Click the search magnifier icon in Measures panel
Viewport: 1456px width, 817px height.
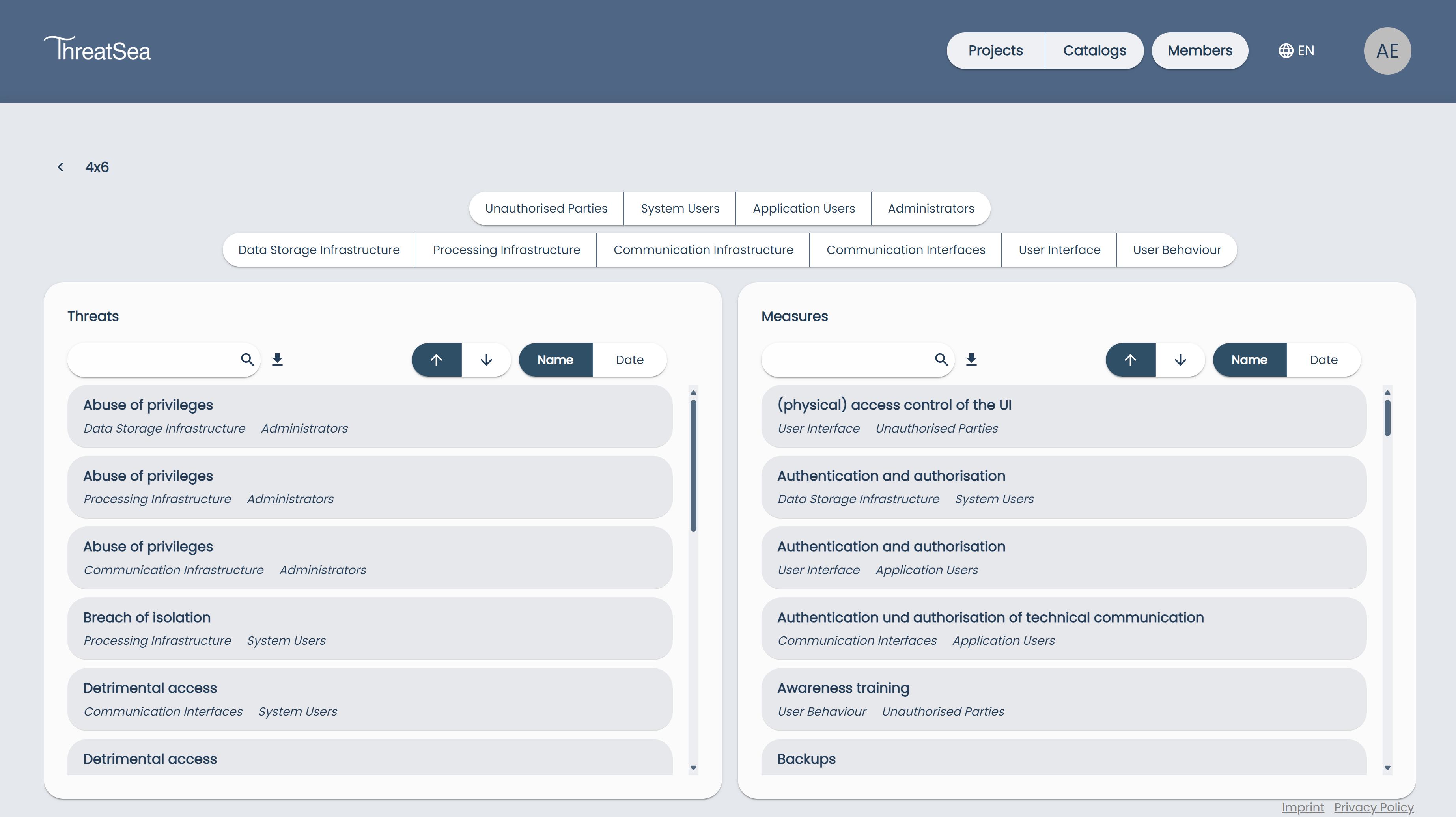941,360
